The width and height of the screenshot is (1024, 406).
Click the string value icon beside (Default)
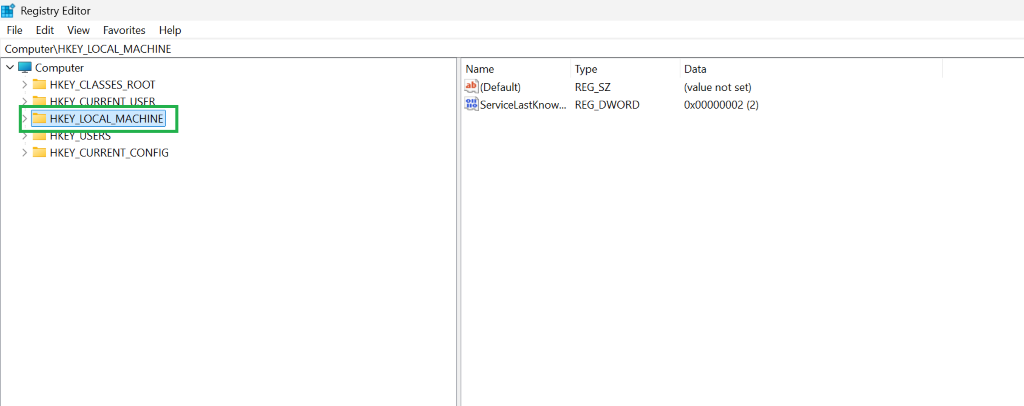click(x=471, y=86)
